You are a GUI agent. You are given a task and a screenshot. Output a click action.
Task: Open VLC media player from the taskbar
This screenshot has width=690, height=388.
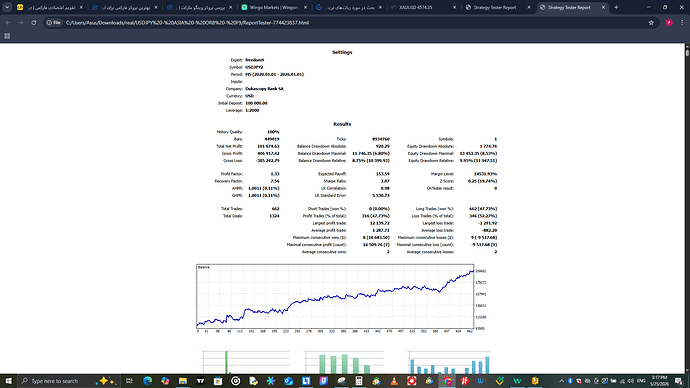pyautogui.click(x=394, y=381)
